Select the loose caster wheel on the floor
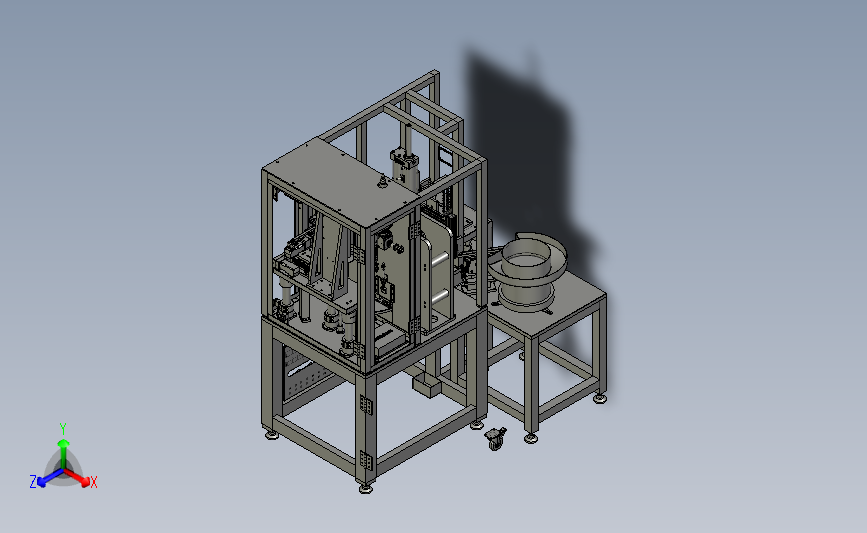This screenshot has height=533, width=867. [495, 438]
